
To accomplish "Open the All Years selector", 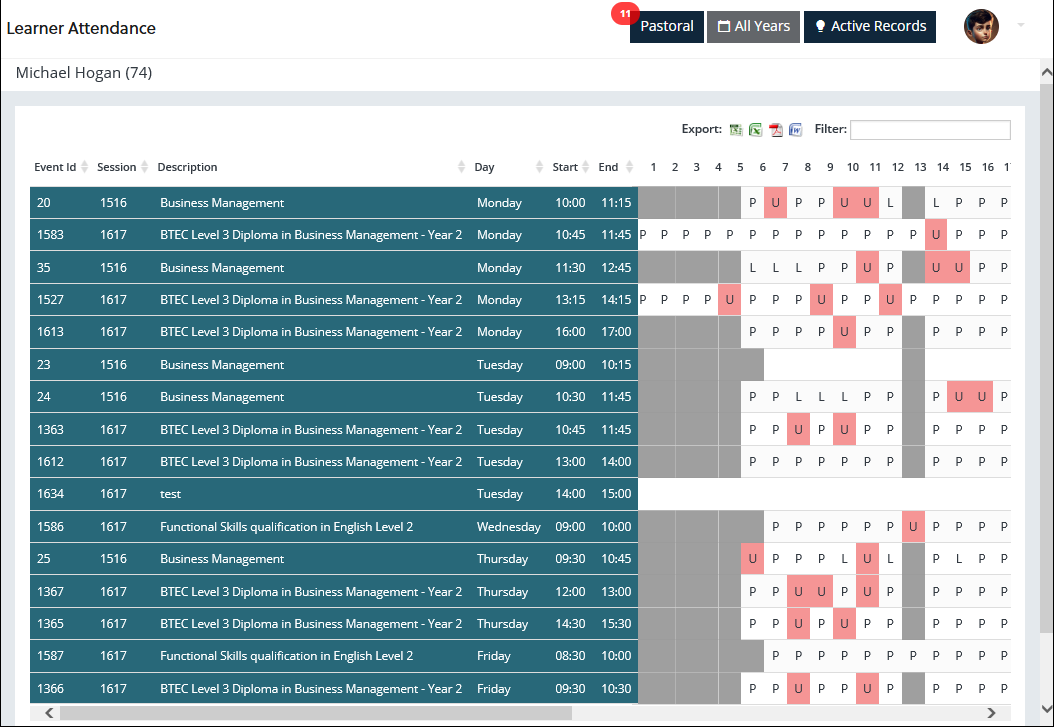I will click(x=753, y=27).
